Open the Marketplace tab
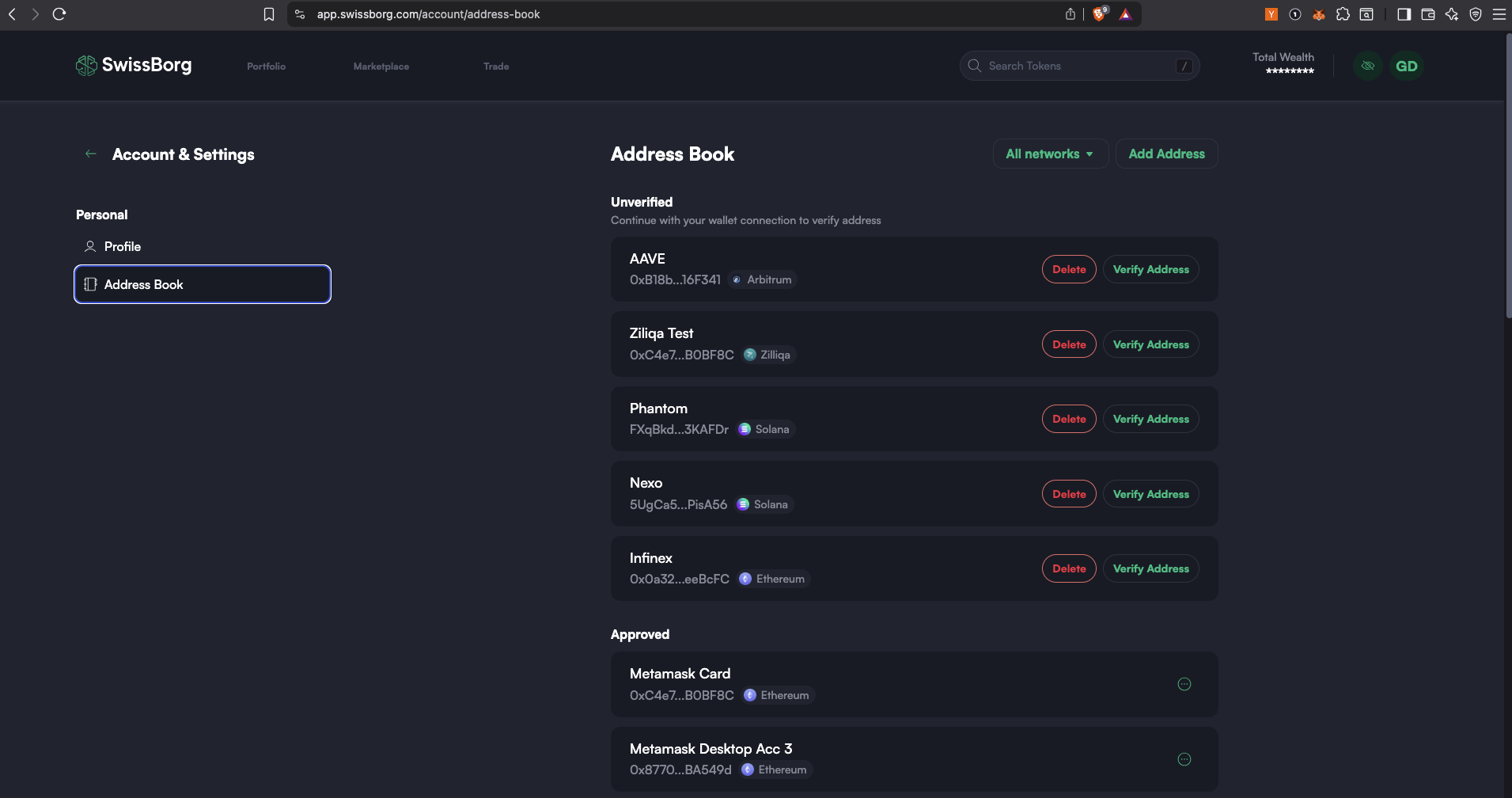1512x798 pixels. 381,66
